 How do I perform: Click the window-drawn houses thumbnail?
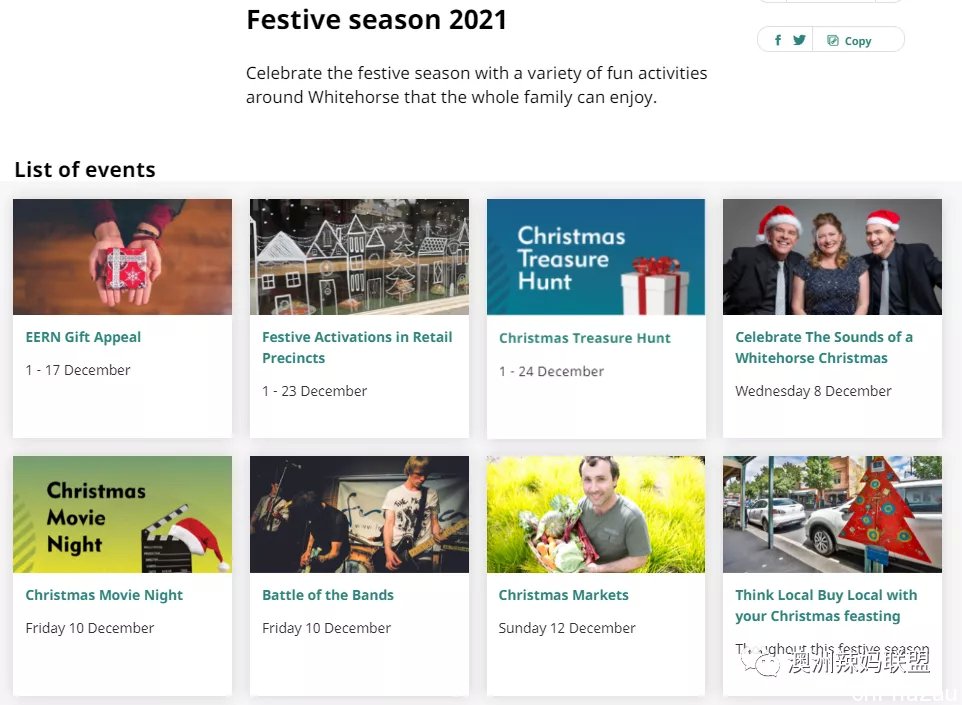(359, 256)
